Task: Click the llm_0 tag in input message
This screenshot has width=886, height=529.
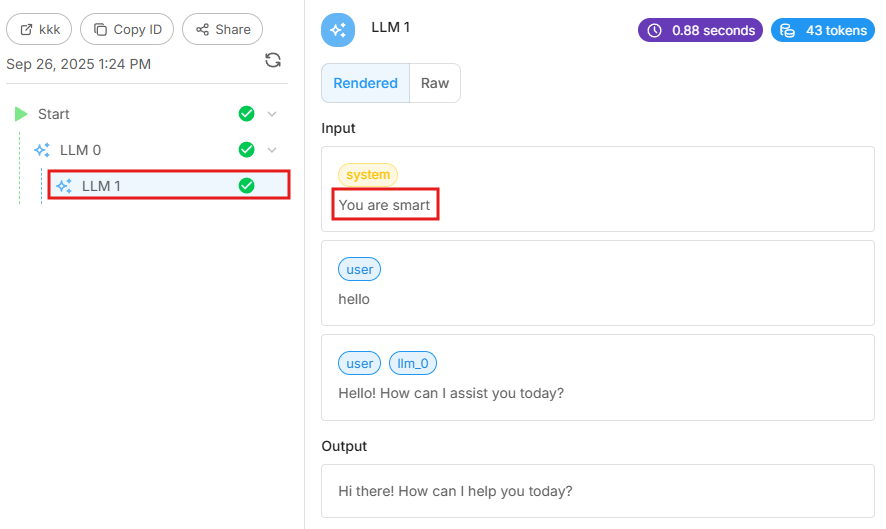Action: (412, 364)
